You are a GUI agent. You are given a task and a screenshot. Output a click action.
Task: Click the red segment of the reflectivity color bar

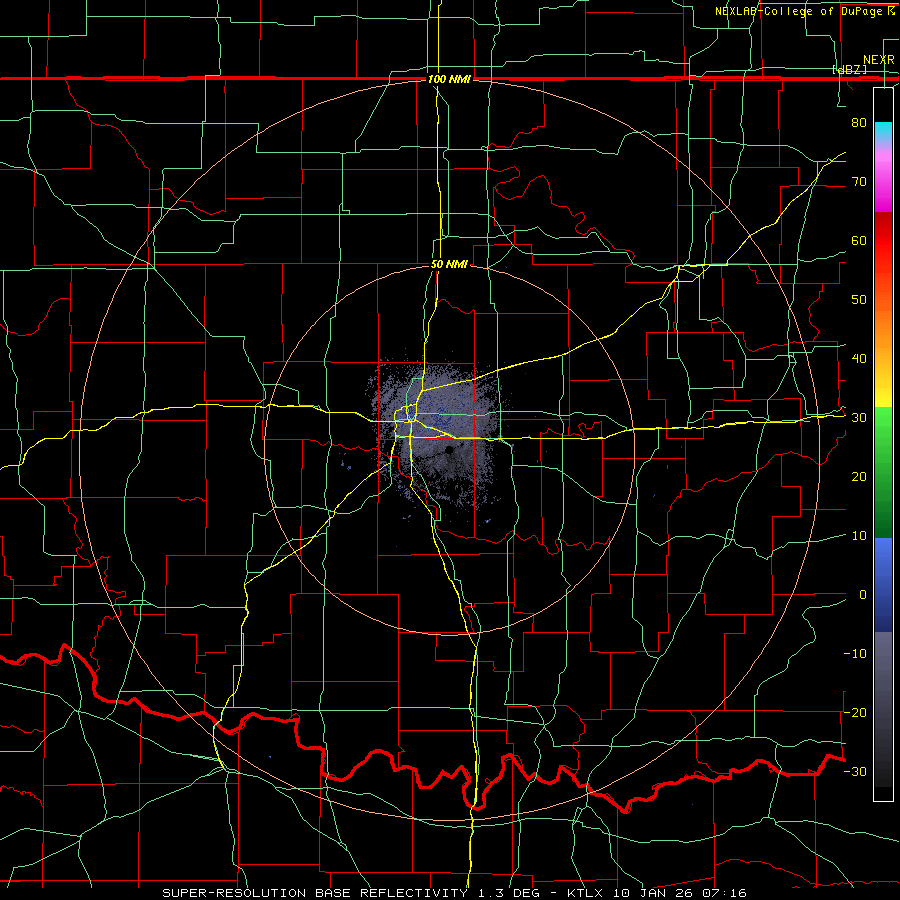(x=883, y=241)
